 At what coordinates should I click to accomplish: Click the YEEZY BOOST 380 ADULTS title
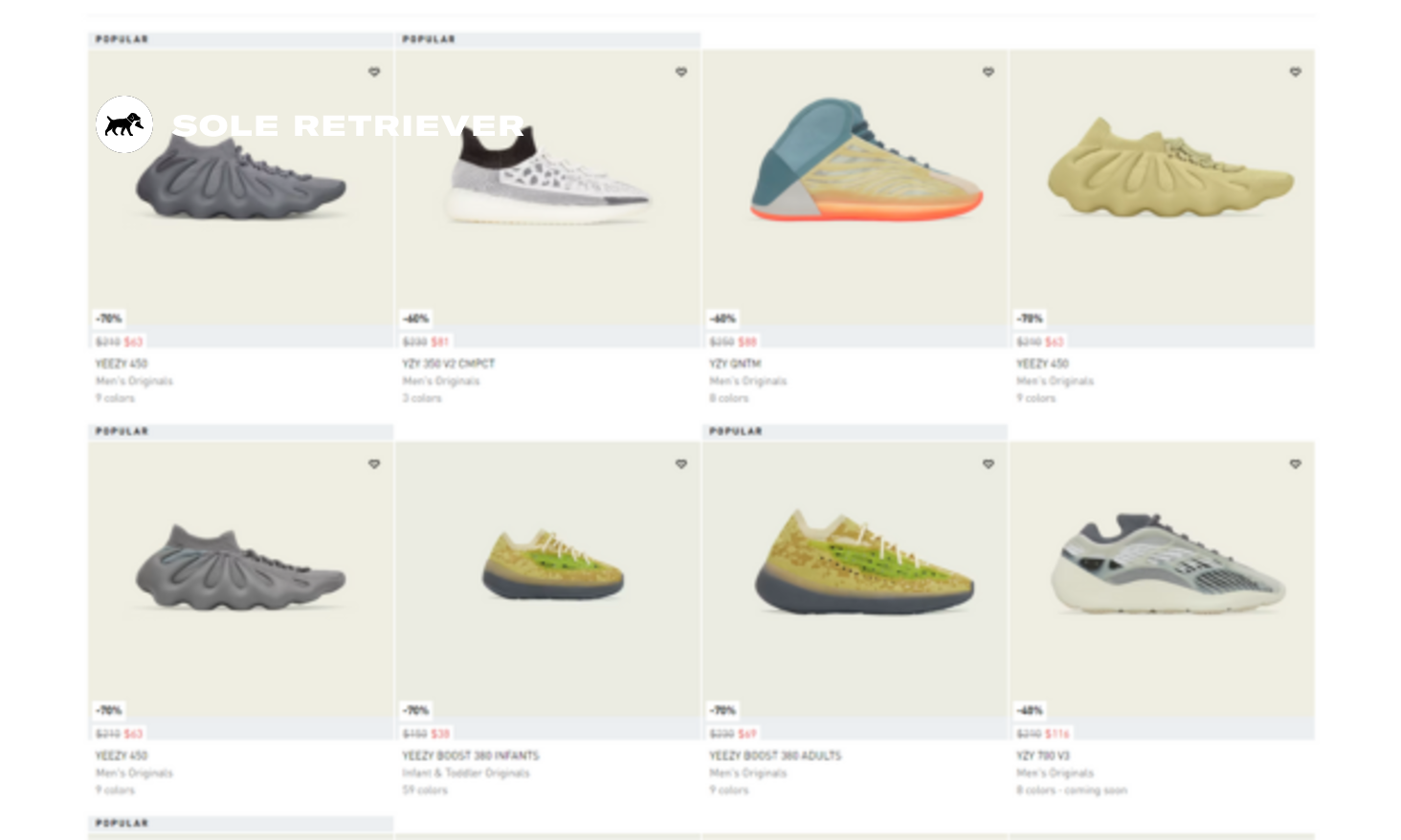pos(775,756)
